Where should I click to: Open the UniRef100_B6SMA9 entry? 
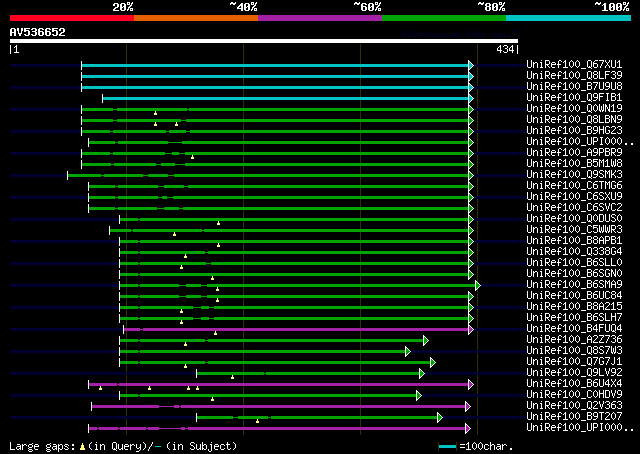pyautogui.click(x=574, y=285)
